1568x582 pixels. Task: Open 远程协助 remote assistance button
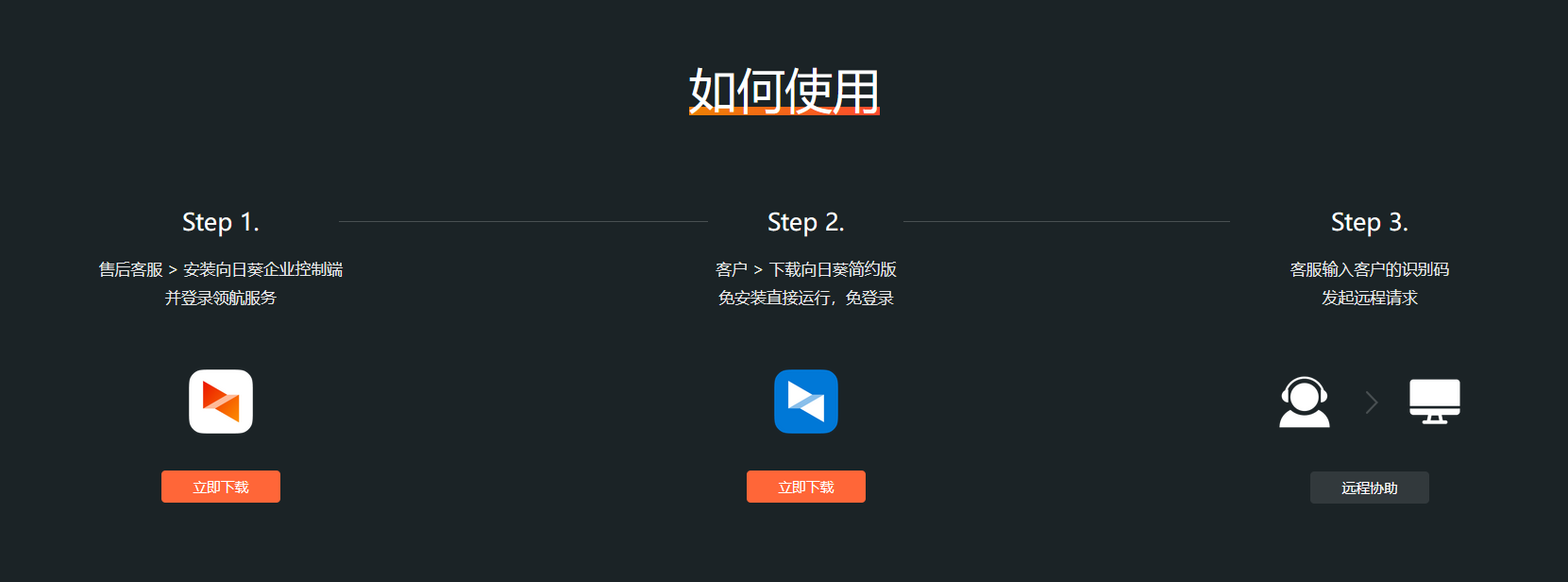[1370, 488]
